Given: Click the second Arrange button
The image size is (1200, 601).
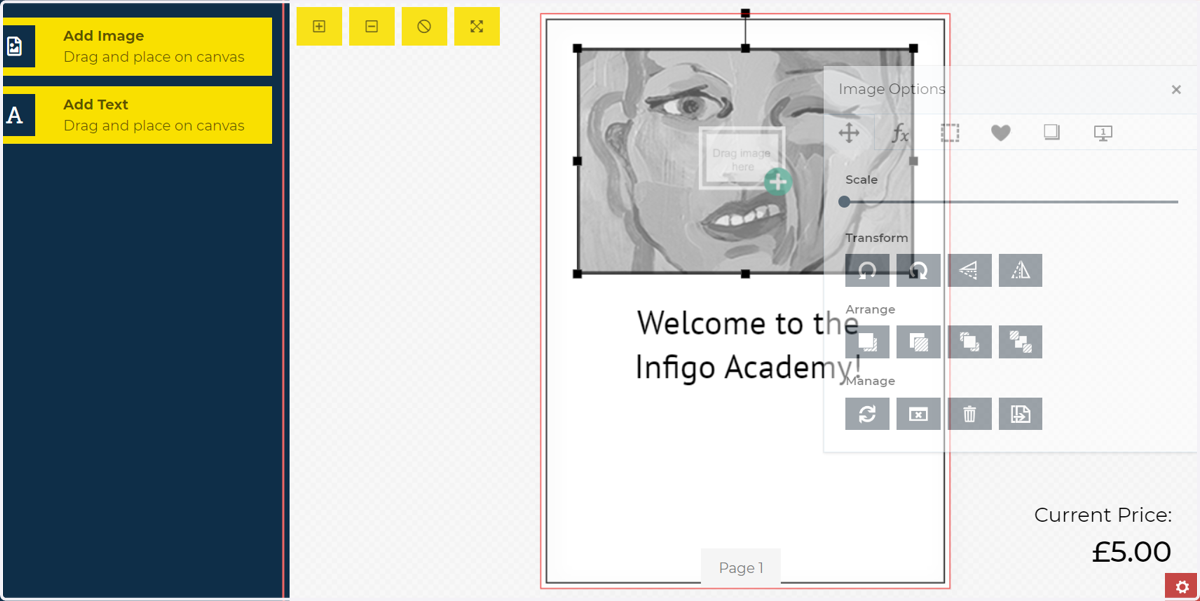Looking at the screenshot, I should 918,342.
